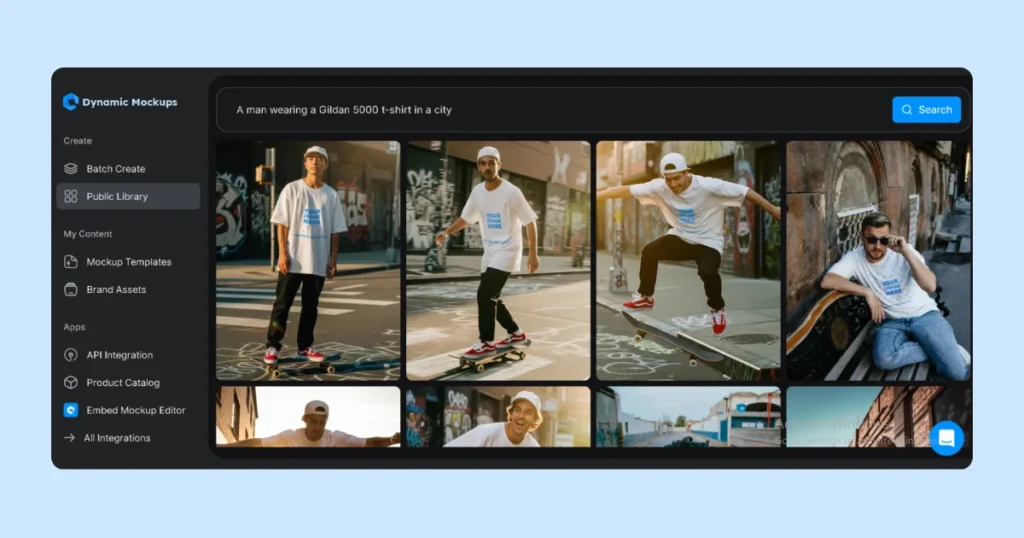Image resolution: width=1024 pixels, height=538 pixels.
Task: Choose the skateboard jump trick mockup
Action: pyautogui.click(x=688, y=260)
